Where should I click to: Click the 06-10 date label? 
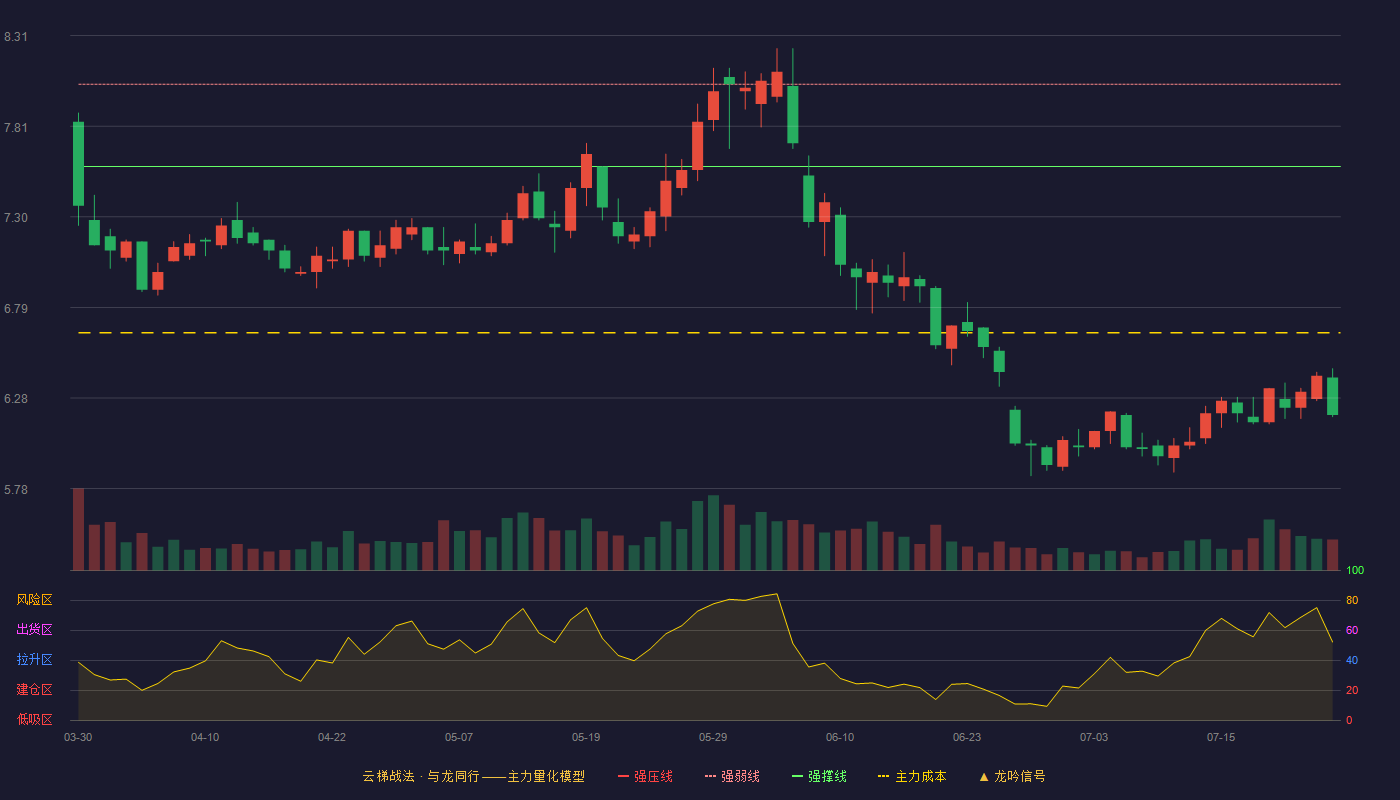coord(840,737)
